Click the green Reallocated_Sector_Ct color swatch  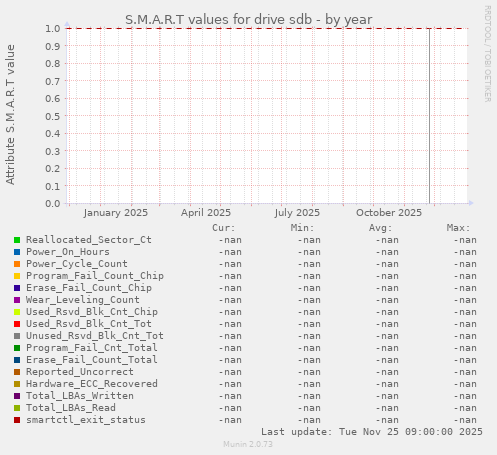17,240
